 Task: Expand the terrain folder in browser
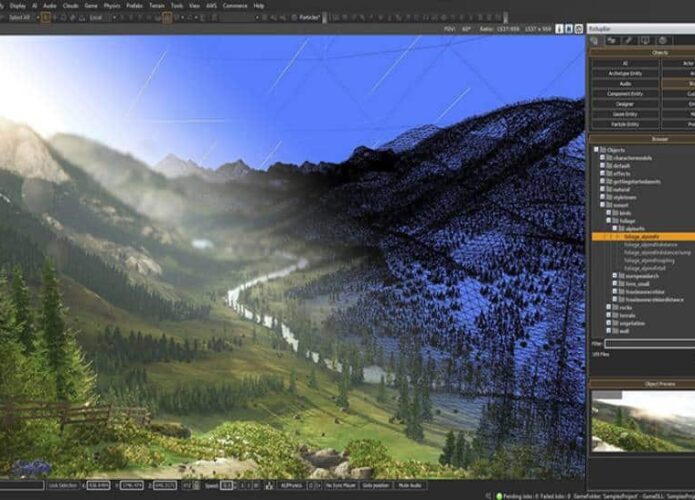pos(609,315)
